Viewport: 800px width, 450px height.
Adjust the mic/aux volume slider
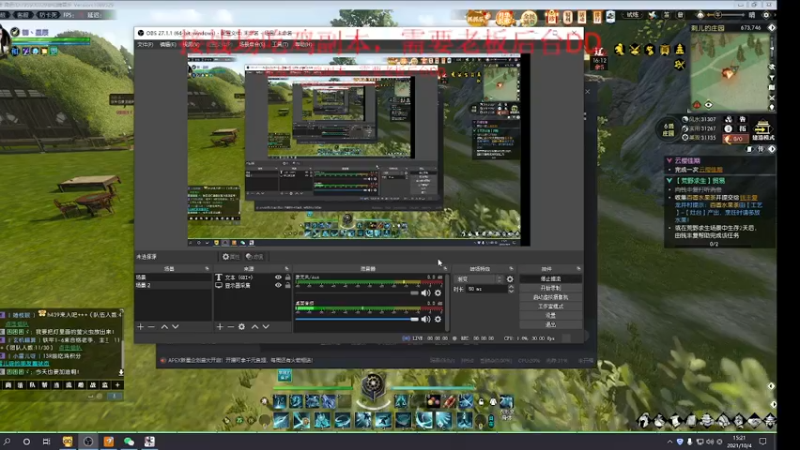click(357, 293)
